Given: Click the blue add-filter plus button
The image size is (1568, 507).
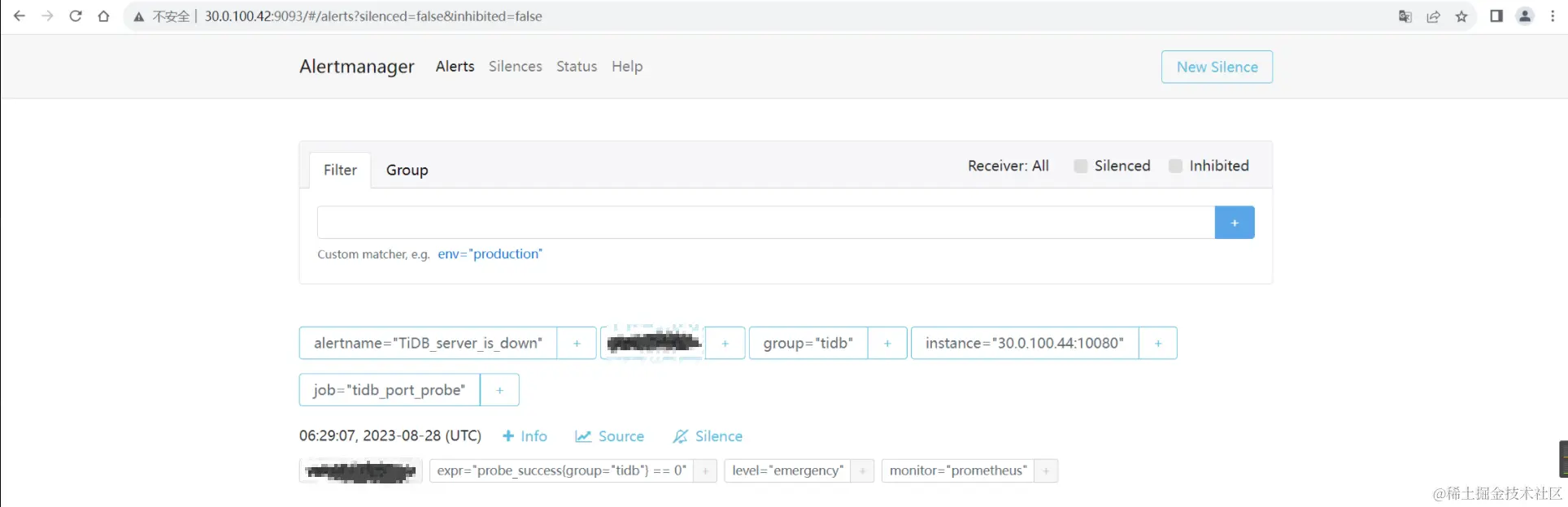Looking at the screenshot, I should coord(1235,223).
